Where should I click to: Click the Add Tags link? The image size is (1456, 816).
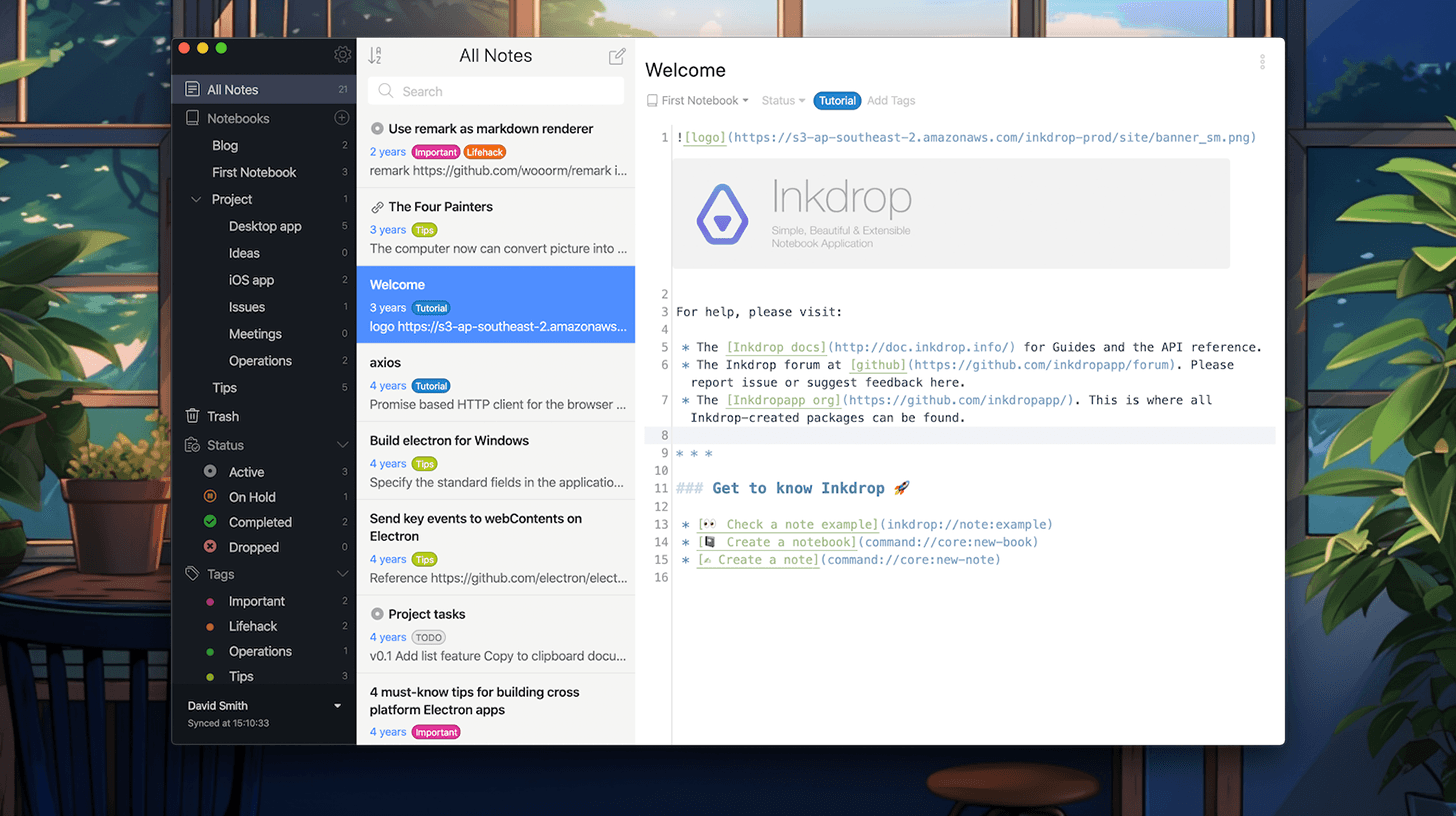click(x=891, y=100)
